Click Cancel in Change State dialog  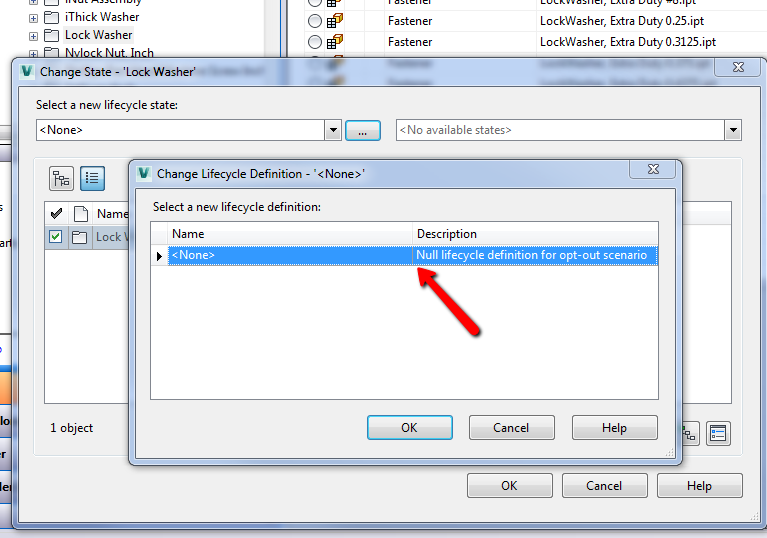point(604,486)
